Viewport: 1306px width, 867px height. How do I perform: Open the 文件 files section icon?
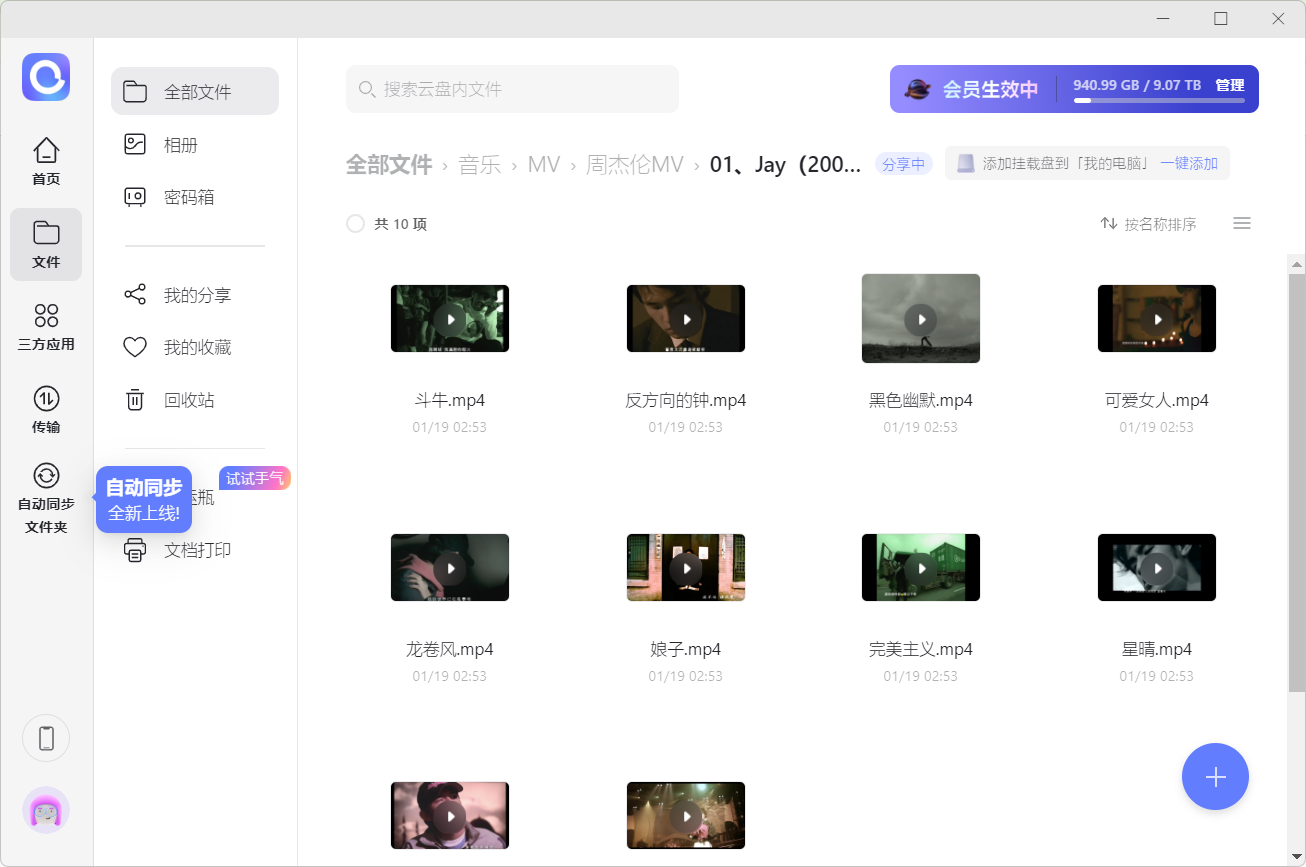(x=46, y=233)
